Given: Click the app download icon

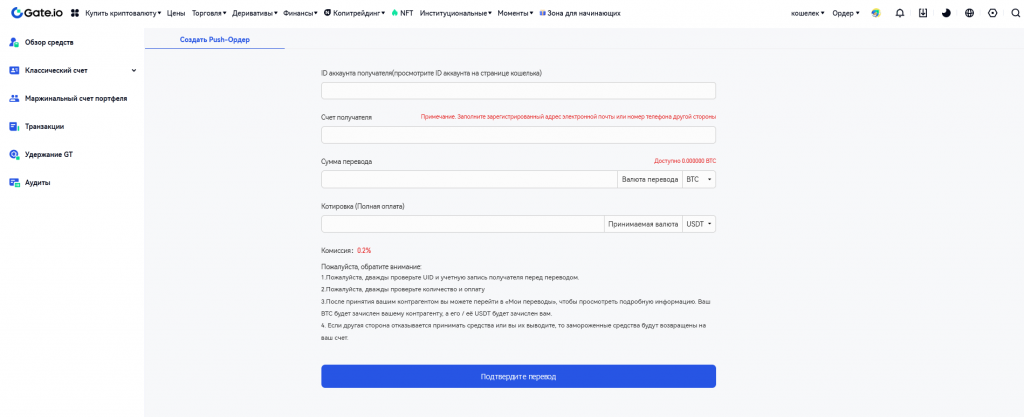Looking at the screenshot, I should 922,13.
